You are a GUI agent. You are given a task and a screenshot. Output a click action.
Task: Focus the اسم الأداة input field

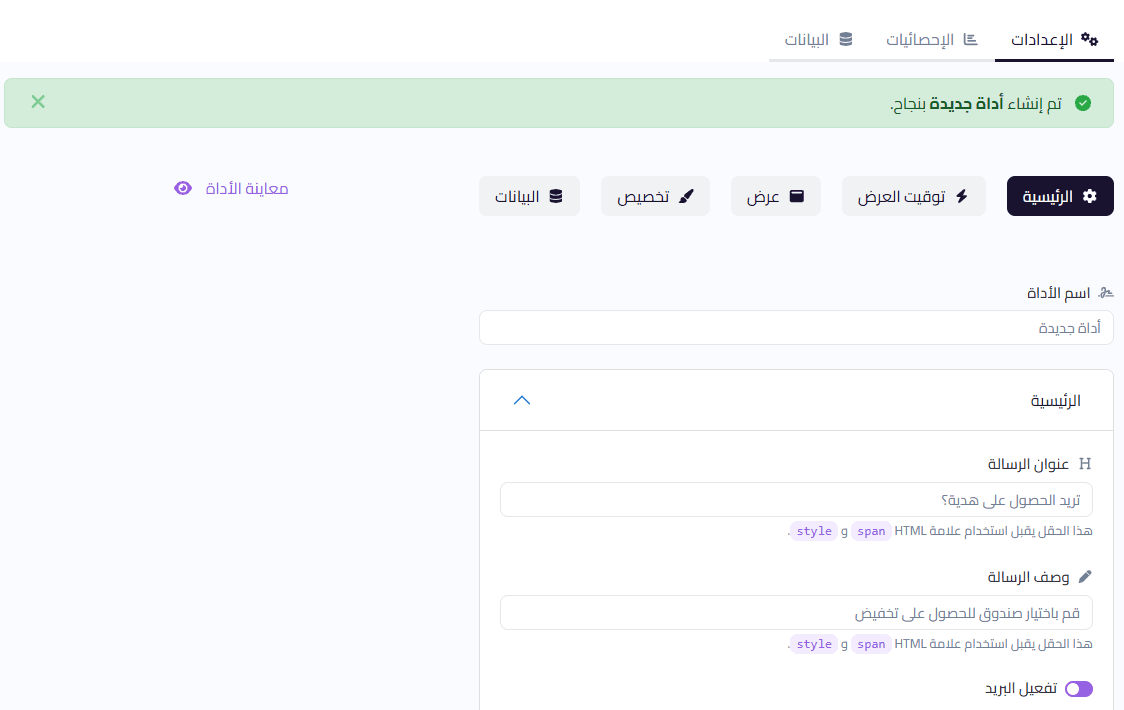tap(796, 328)
